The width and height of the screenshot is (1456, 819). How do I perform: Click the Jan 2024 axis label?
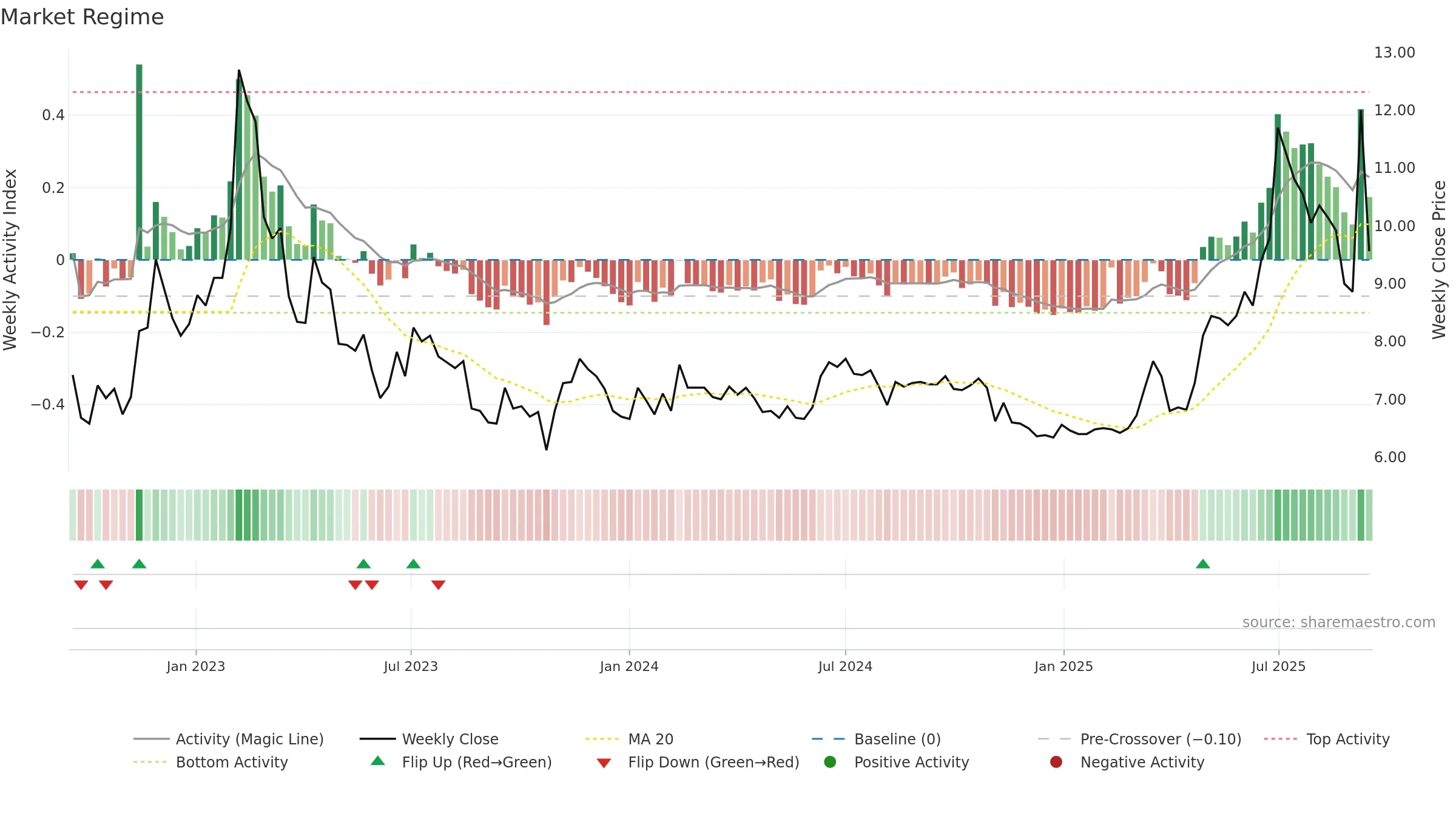629,667
